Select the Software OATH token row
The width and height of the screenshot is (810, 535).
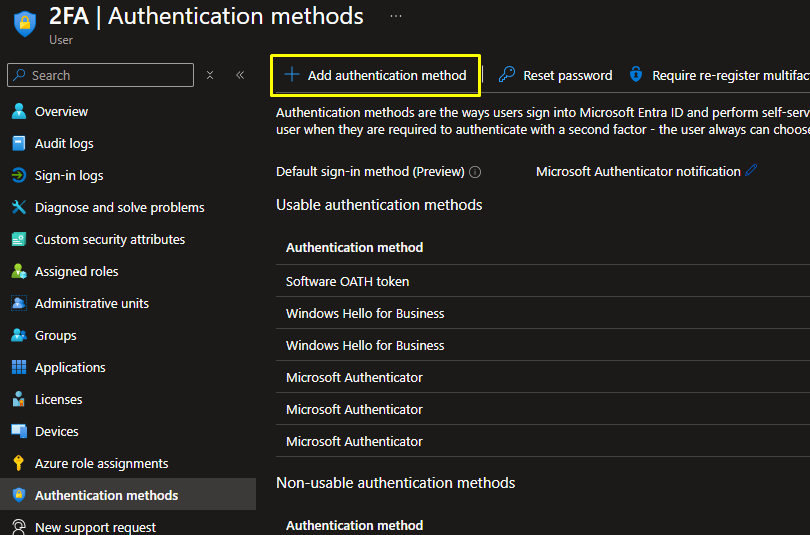point(347,281)
